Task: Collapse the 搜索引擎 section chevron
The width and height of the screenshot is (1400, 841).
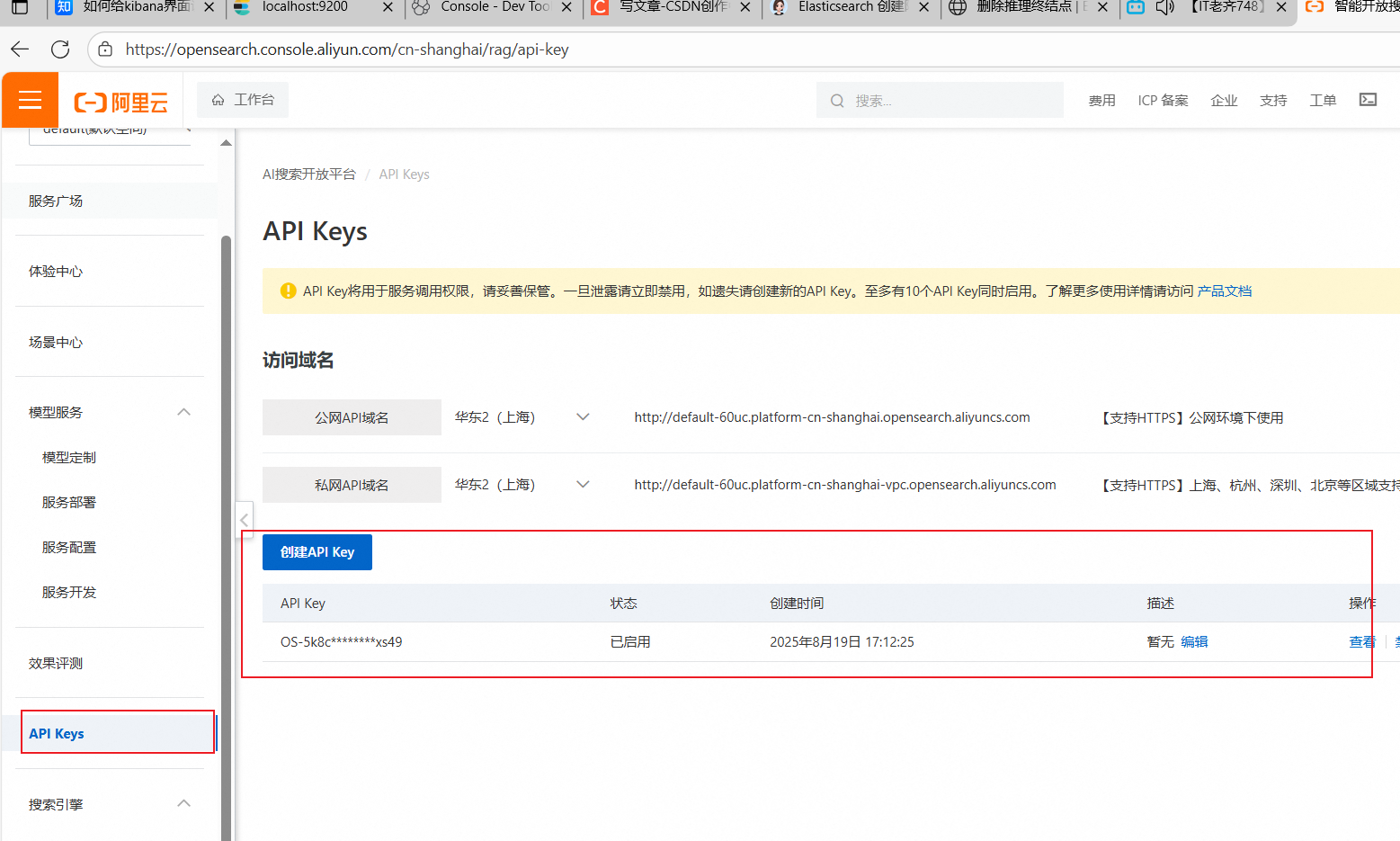Action: 184,803
